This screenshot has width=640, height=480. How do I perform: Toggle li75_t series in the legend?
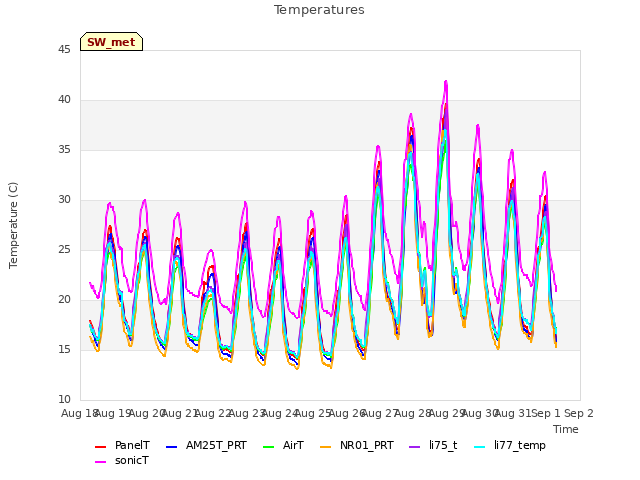tap(433, 445)
